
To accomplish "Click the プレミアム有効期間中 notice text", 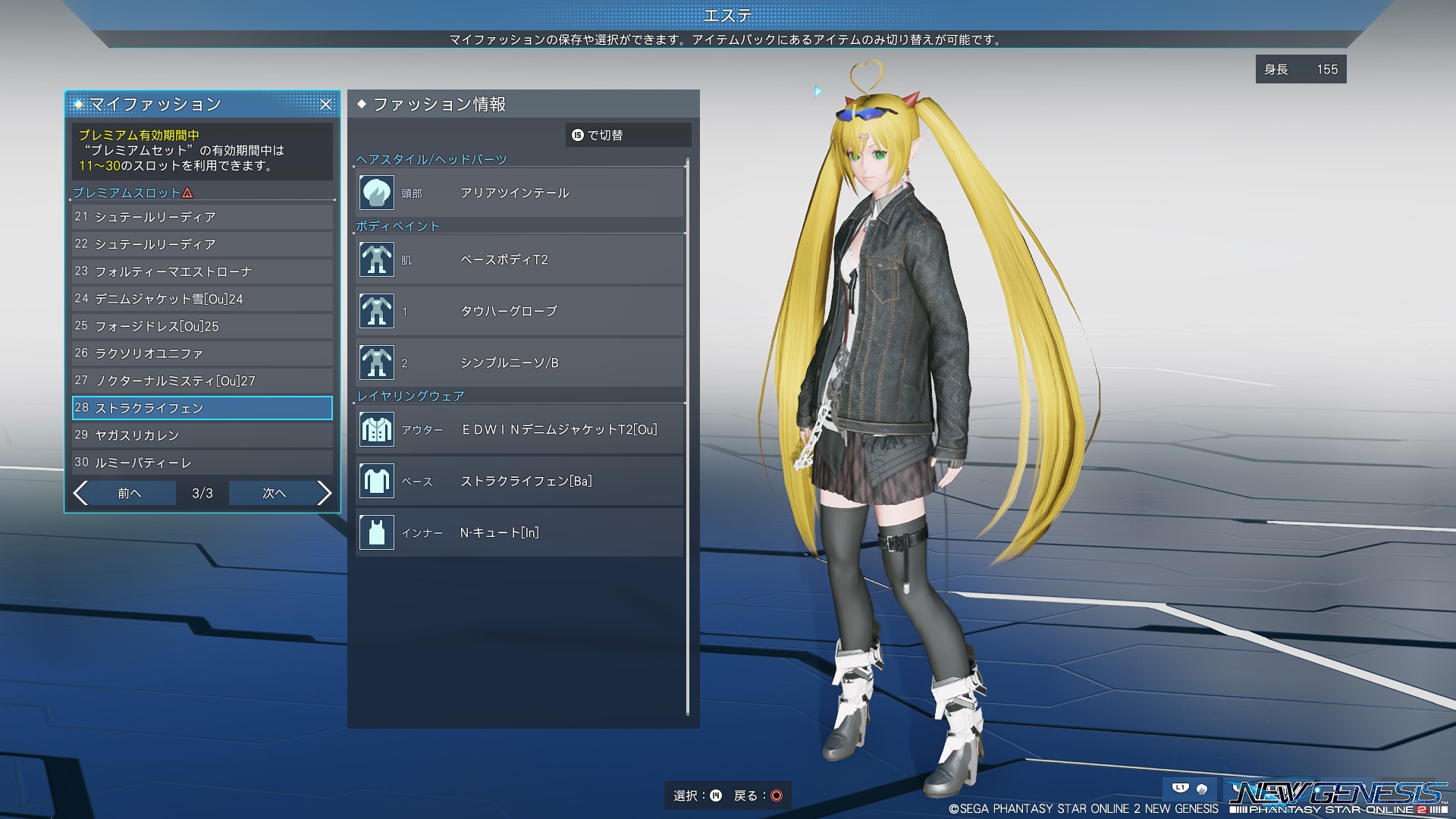I will (x=140, y=135).
